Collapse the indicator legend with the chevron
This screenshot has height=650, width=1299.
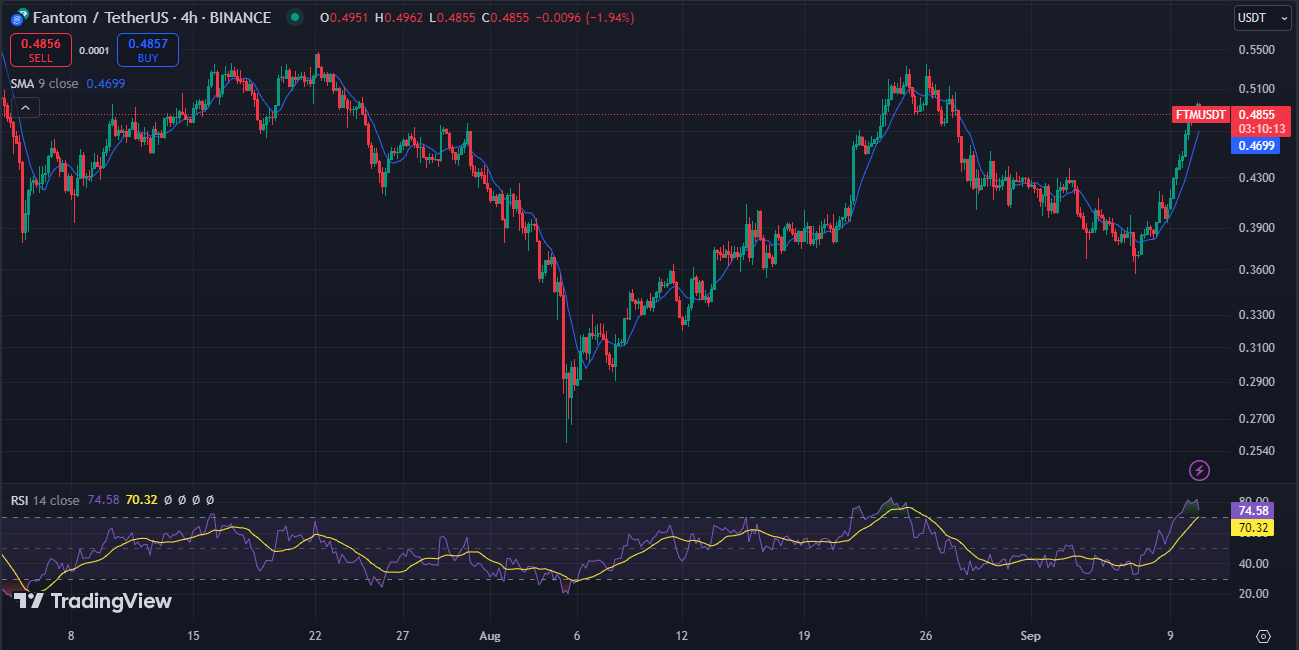point(24,106)
